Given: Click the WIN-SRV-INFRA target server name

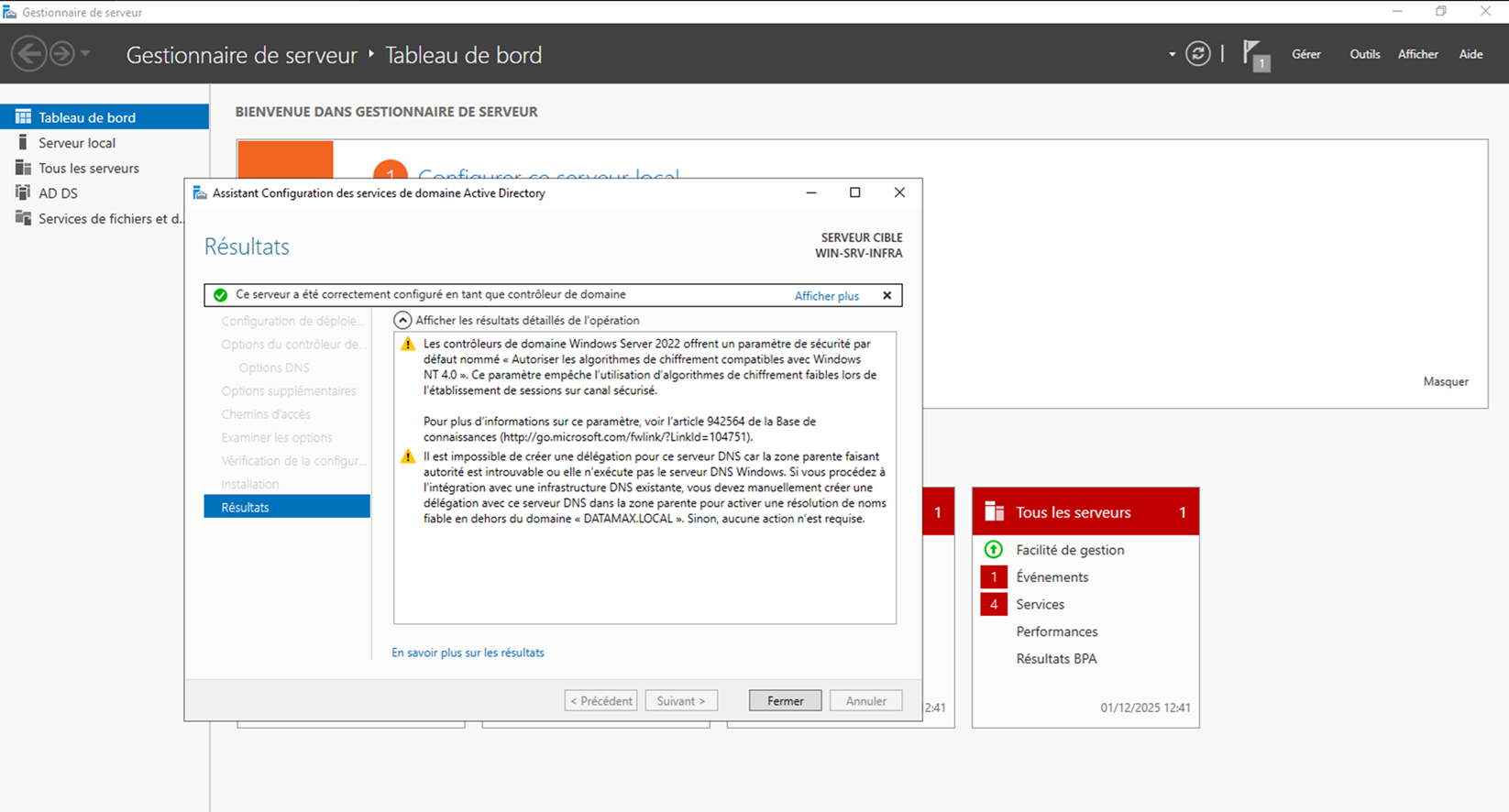Looking at the screenshot, I should point(858,253).
